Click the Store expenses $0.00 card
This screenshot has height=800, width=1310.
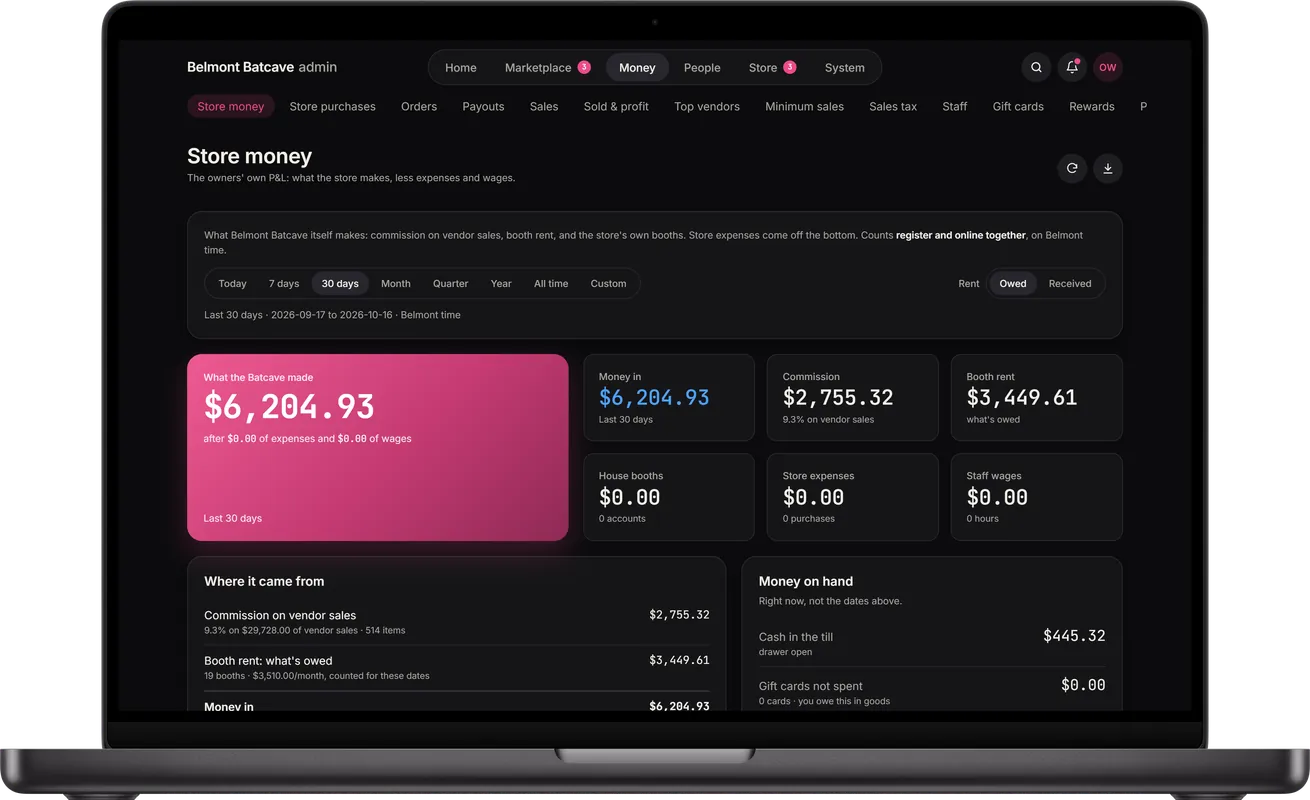pos(853,497)
